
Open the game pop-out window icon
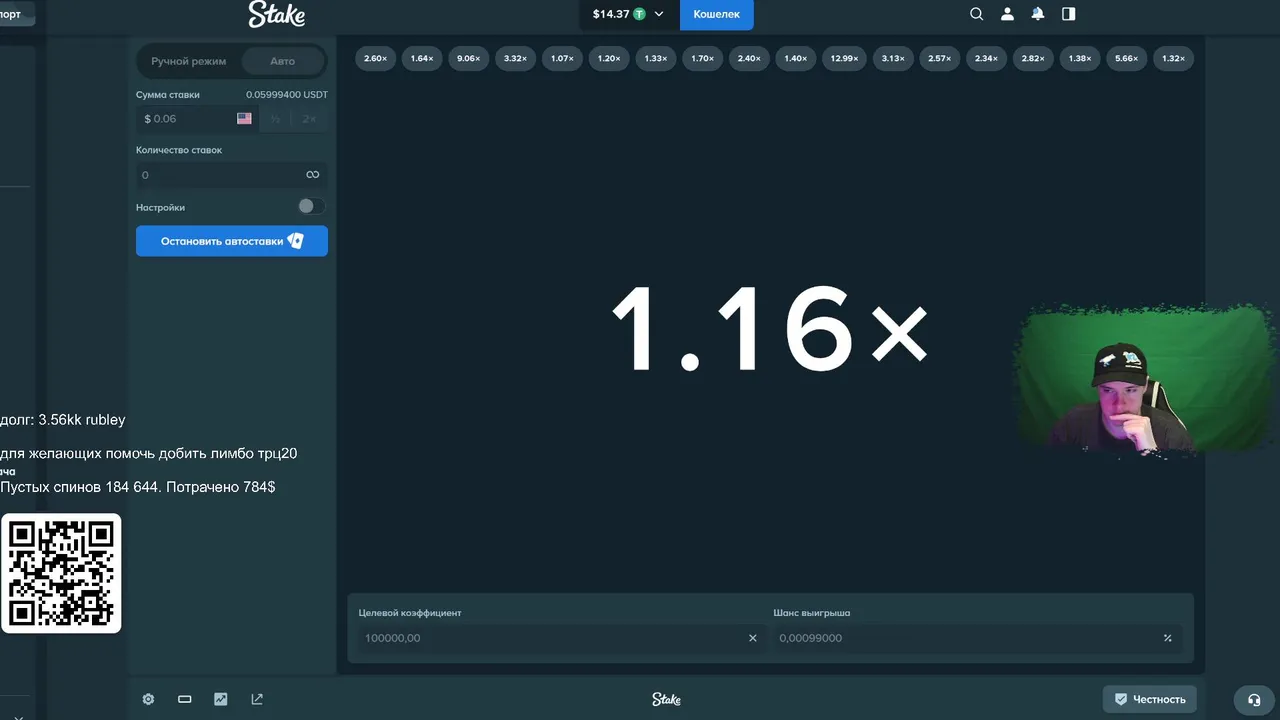(x=257, y=699)
